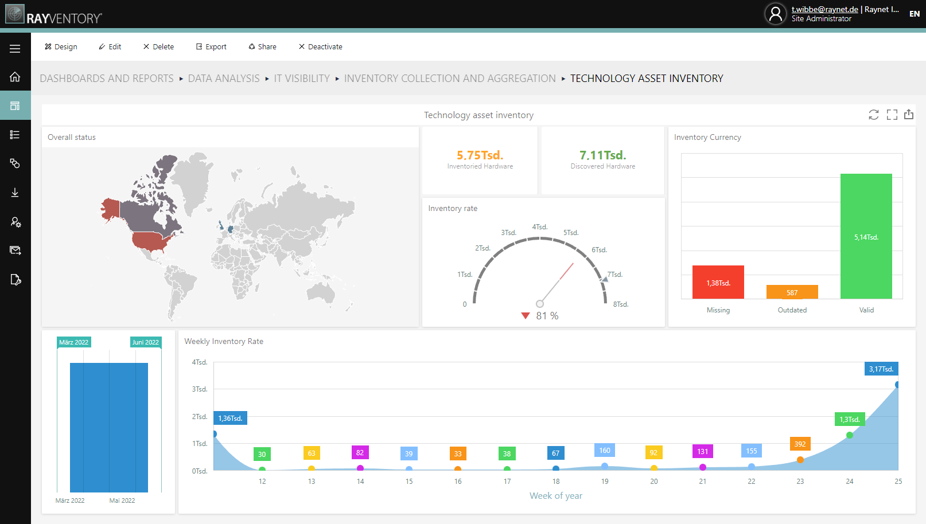Click Edit in the toolbar
The height and width of the screenshot is (524, 926).
point(110,47)
